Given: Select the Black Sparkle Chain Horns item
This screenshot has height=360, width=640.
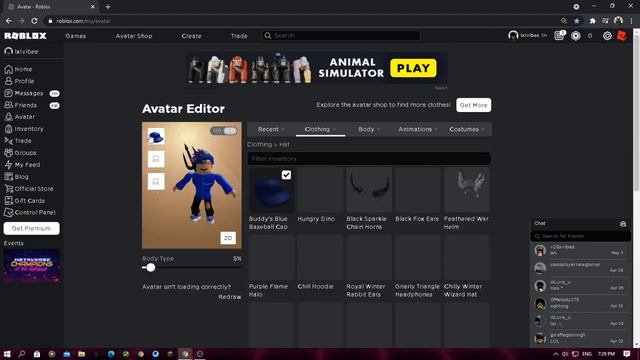Looking at the screenshot, I should point(369,199).
